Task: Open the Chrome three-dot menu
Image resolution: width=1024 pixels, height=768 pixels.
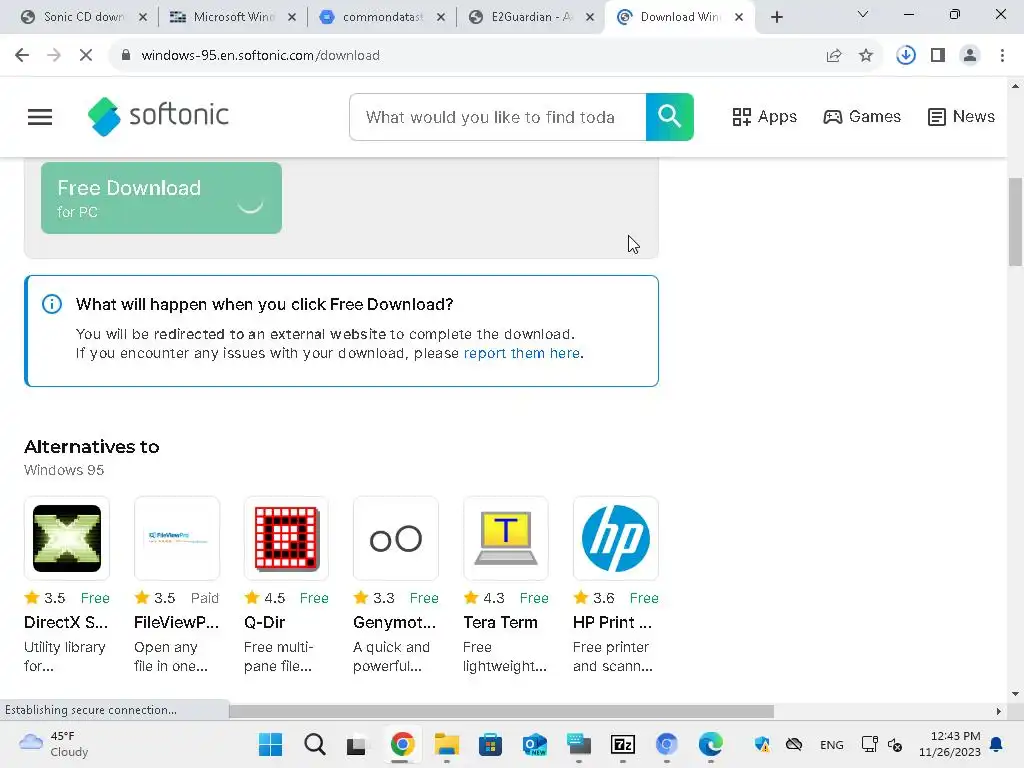Action: 1002,56
